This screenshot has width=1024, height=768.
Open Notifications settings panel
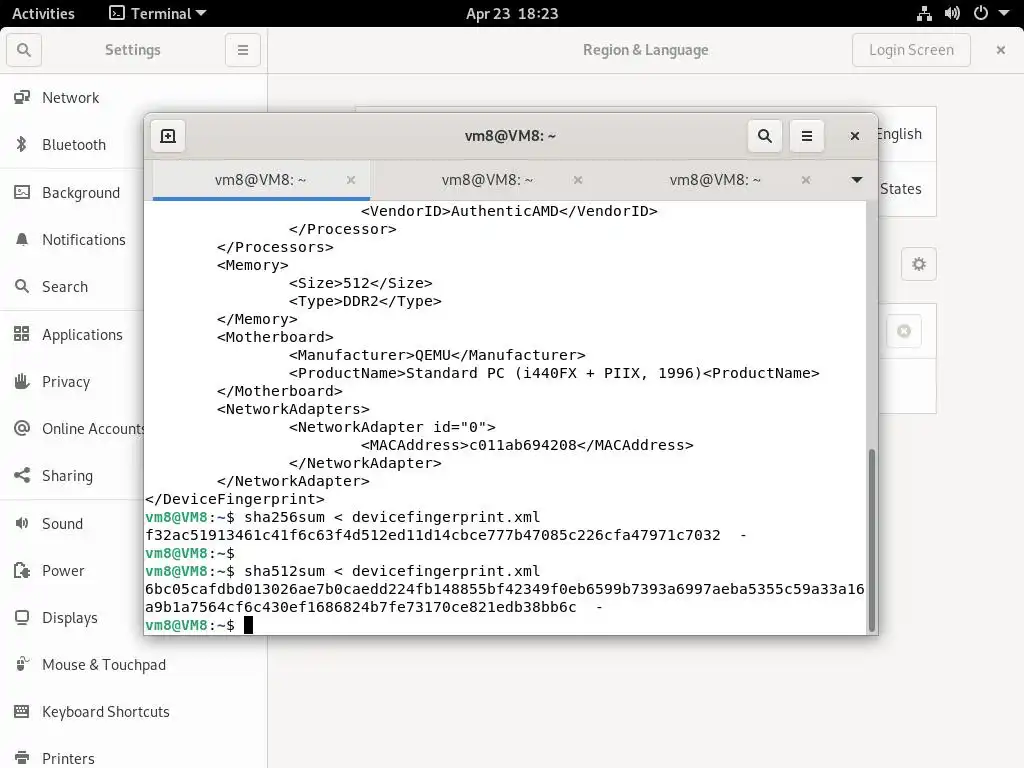click(x=72, y=240)
